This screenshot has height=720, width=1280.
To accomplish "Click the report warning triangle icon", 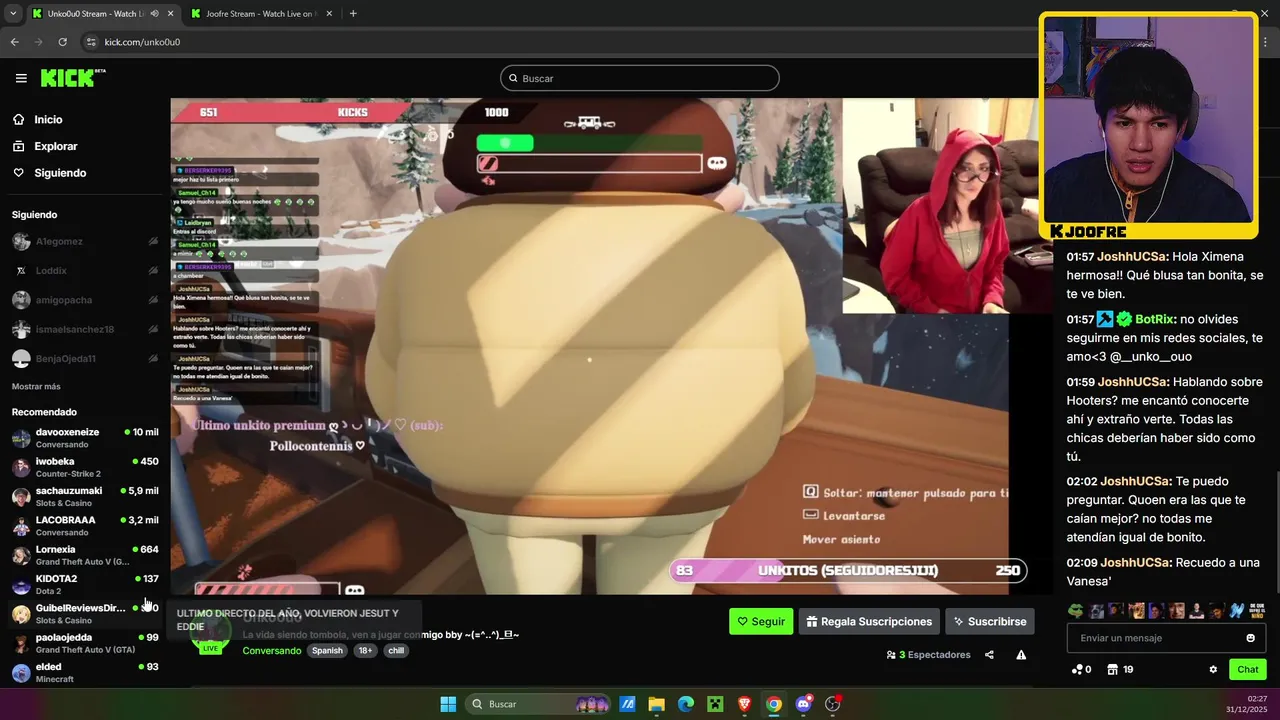I will tap(1021, 655).
